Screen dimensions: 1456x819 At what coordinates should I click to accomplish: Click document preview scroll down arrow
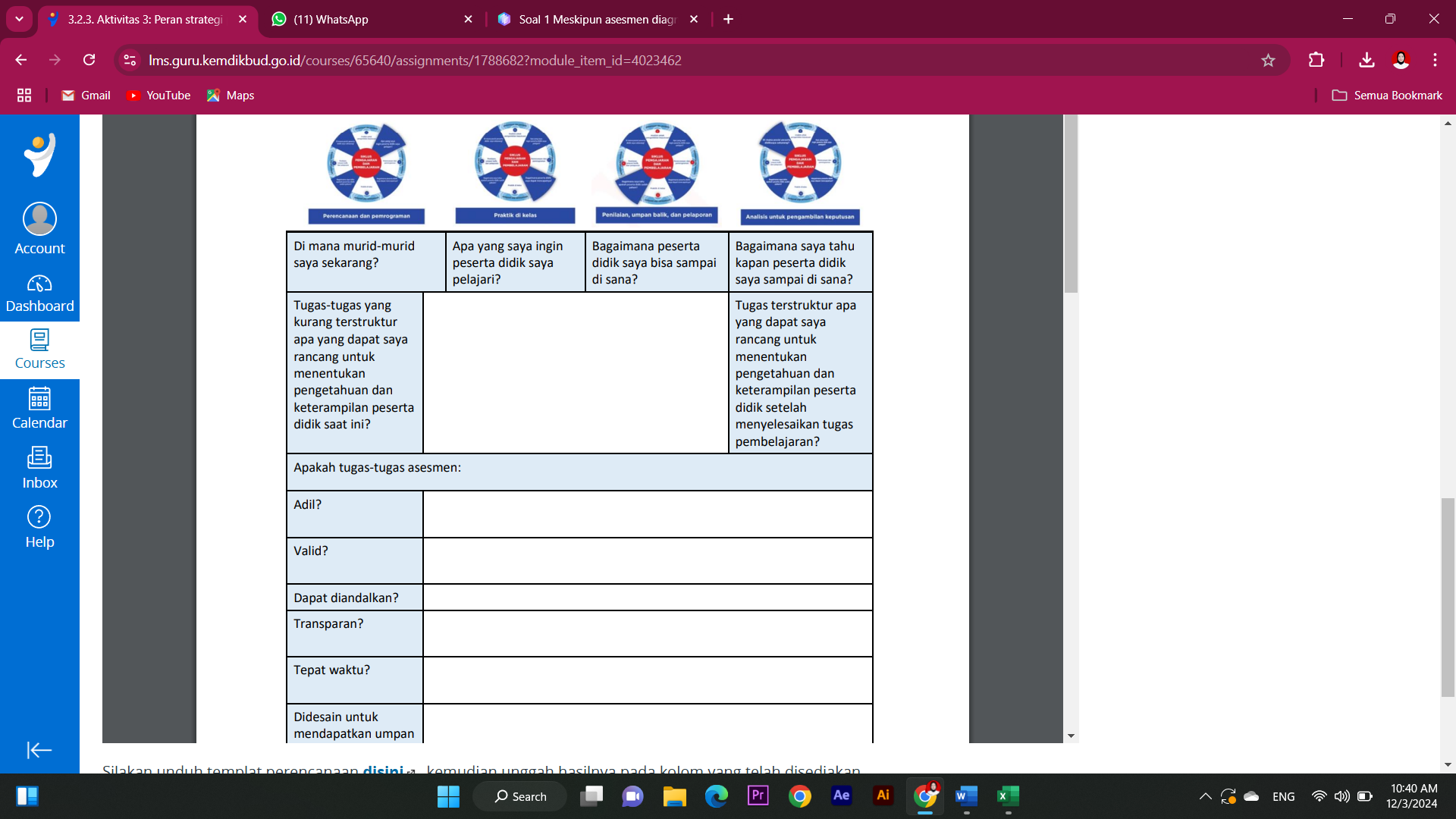[1070, 736]
